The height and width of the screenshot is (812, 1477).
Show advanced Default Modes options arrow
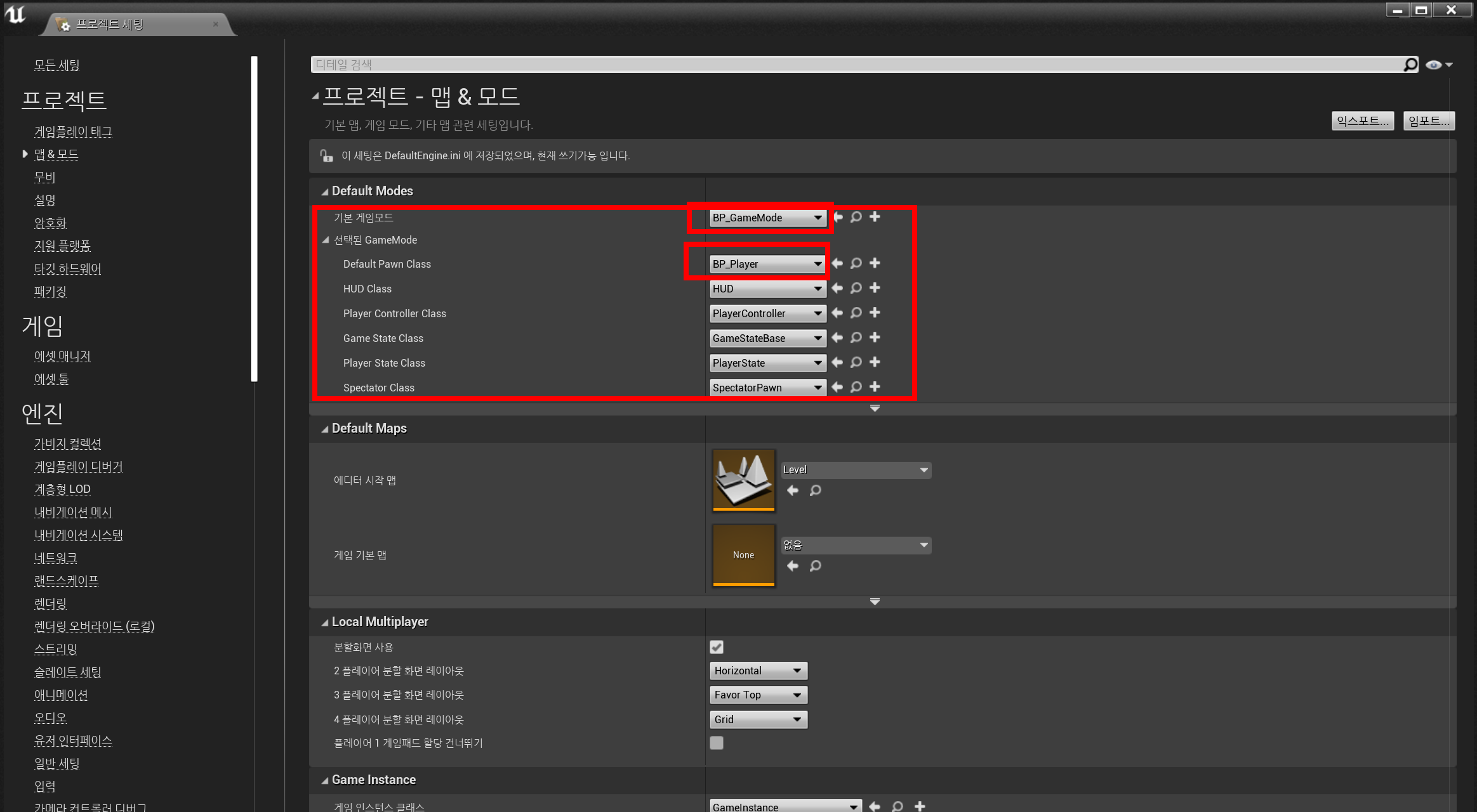click(x=875, y=409)
